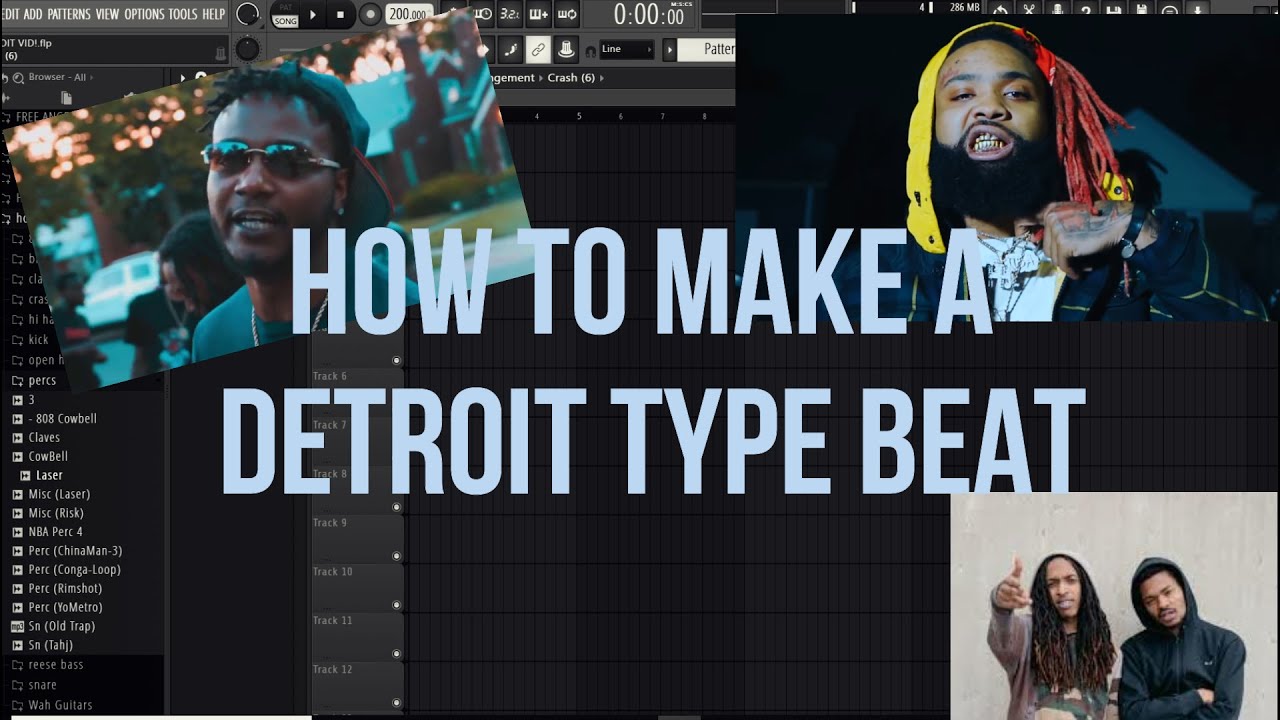This screenshot has height=720, width=1280.
Task: Click the global snap magnet icon
Action: click(x=591, y=51)
